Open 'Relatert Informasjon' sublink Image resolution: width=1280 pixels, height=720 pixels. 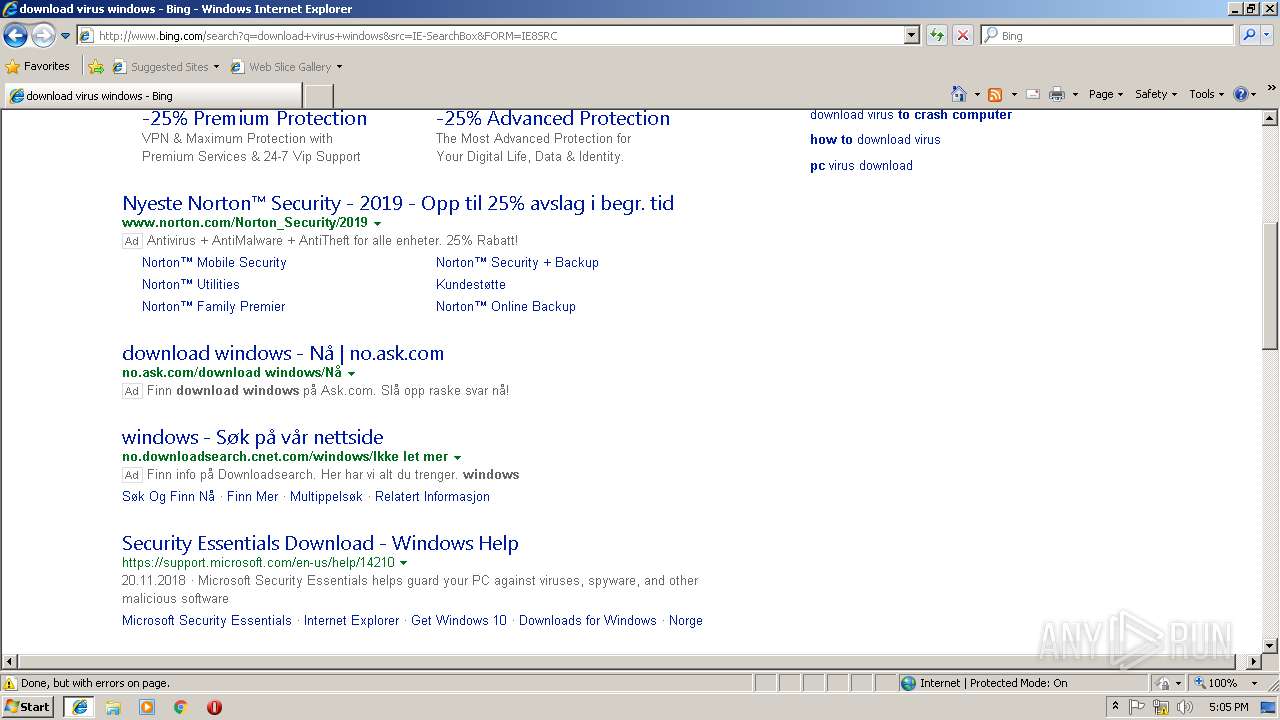(432, 496)
